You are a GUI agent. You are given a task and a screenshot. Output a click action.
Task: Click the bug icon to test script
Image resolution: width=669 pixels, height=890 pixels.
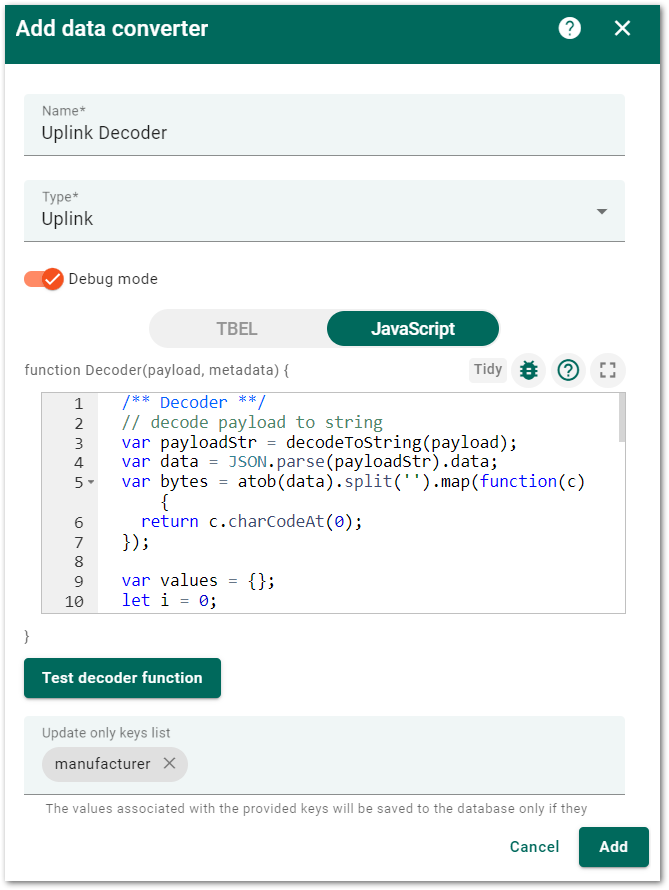pyautogui.click(x=528, y=370)
